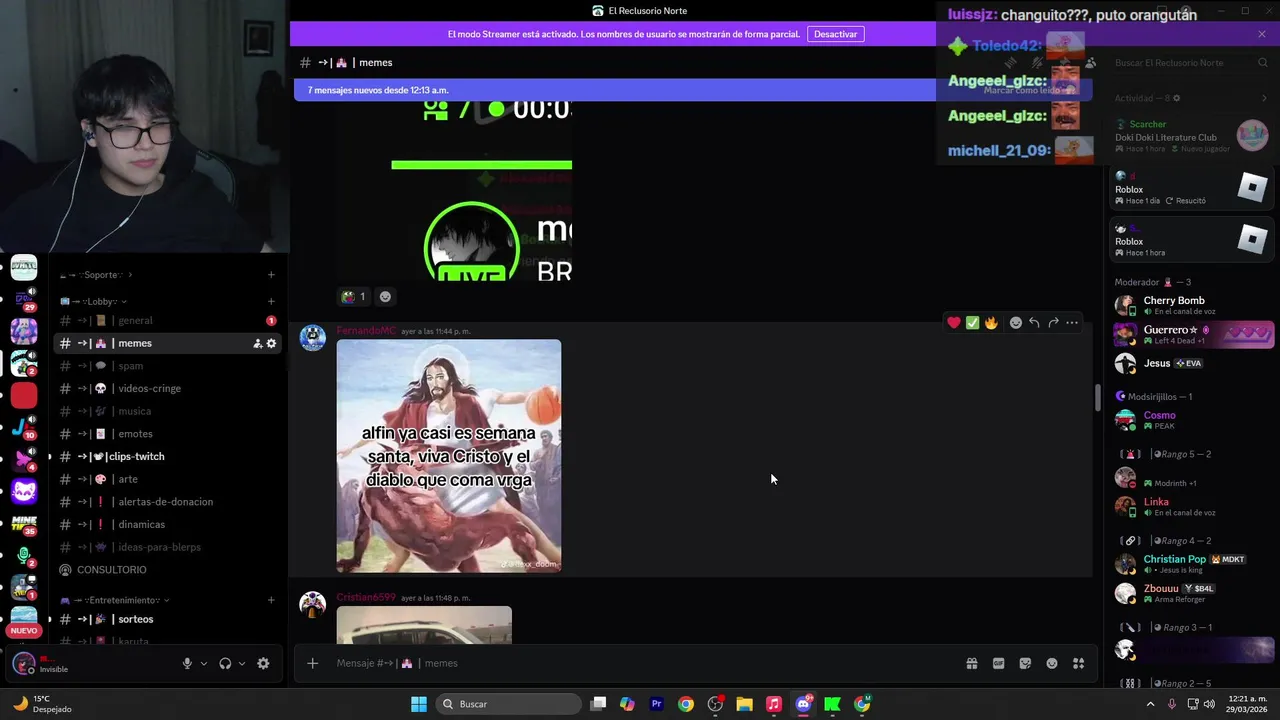Open the clips-twitch channel
This screenshot has height=720, width=1280.
[x=167, y=456]
